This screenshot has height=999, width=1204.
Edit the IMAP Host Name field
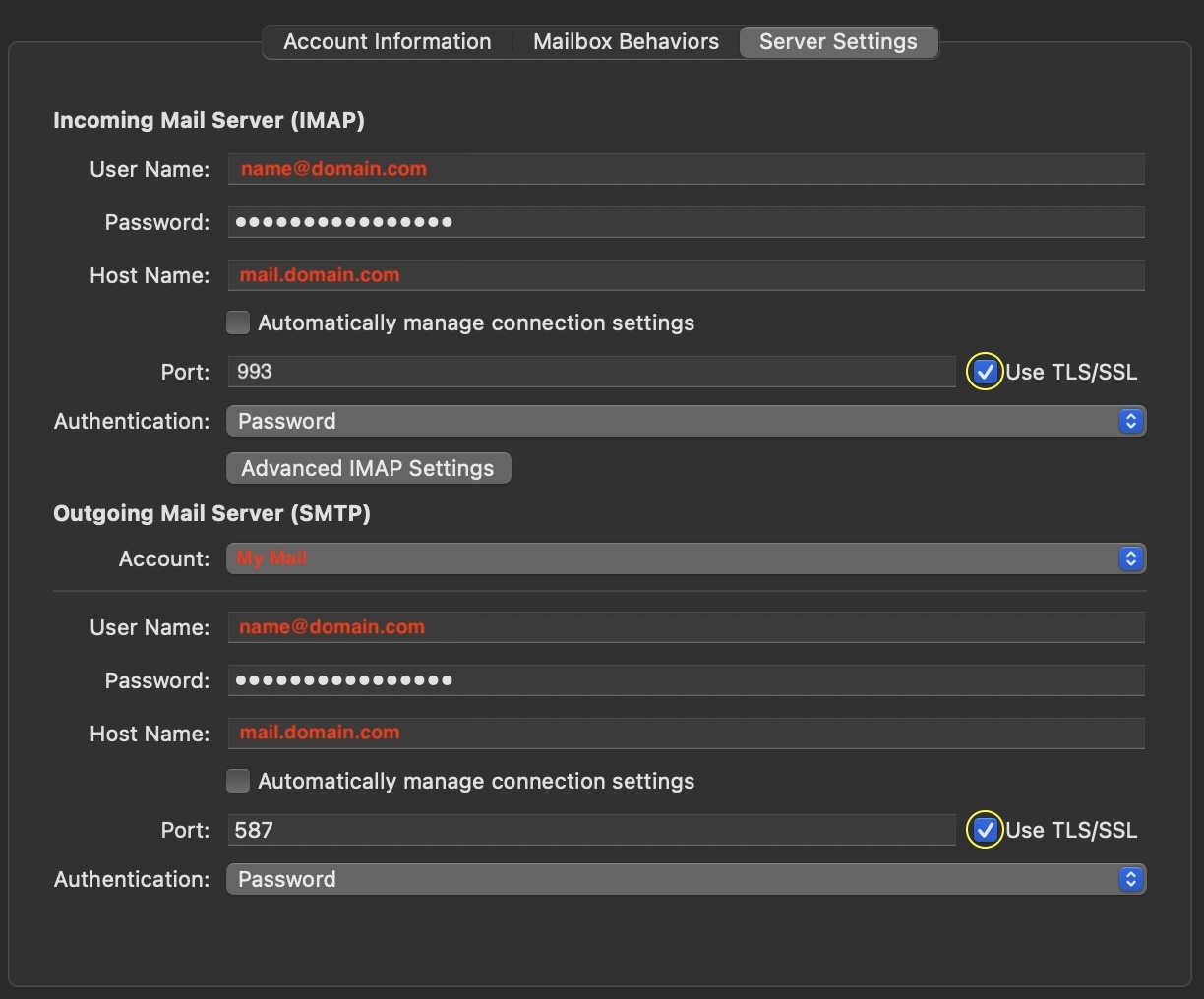(686, 275)
